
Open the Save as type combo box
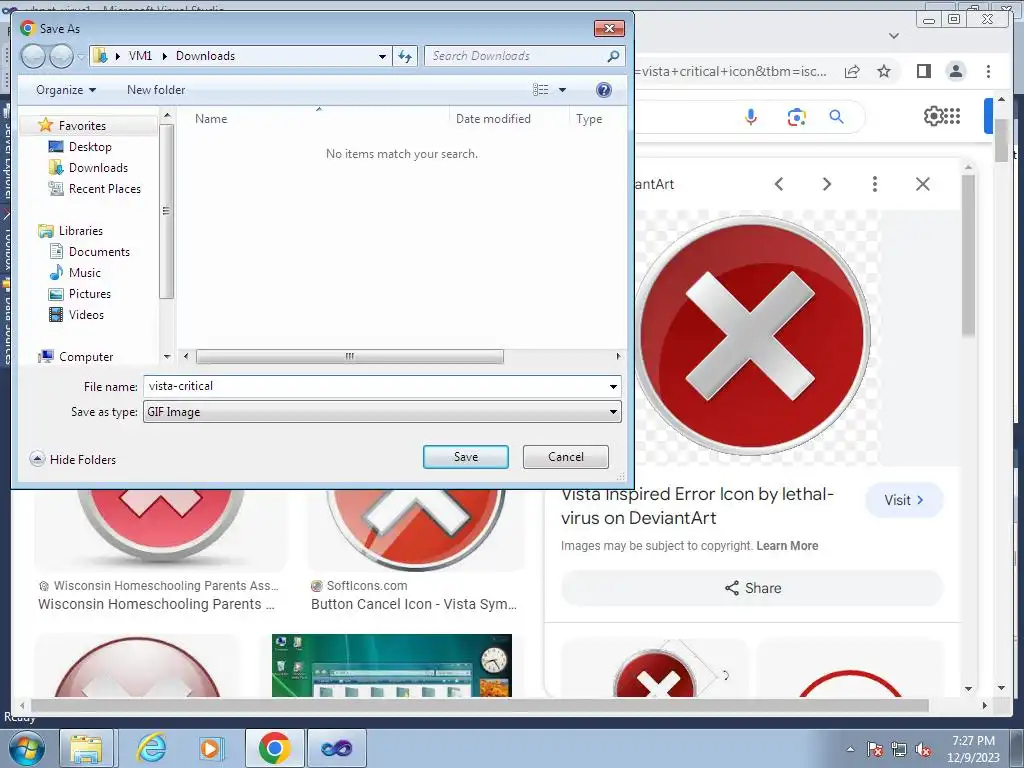point(382,412)
